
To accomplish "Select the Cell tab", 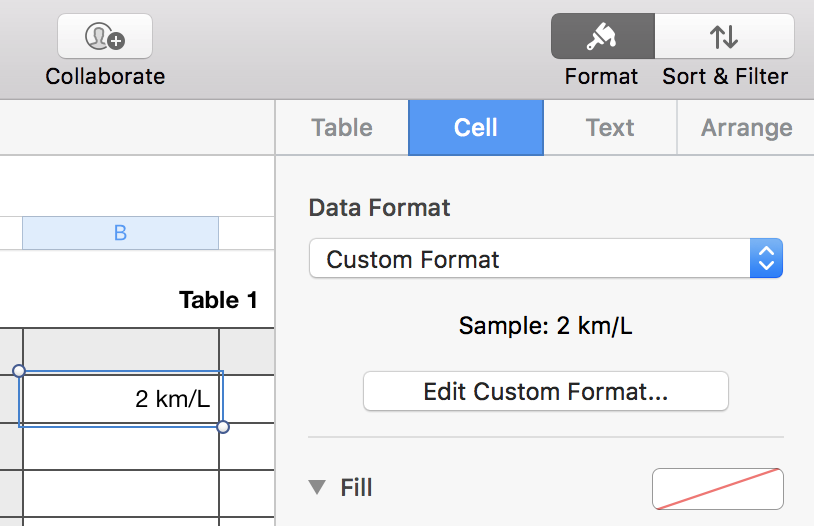I will click(x=476, y=128).
